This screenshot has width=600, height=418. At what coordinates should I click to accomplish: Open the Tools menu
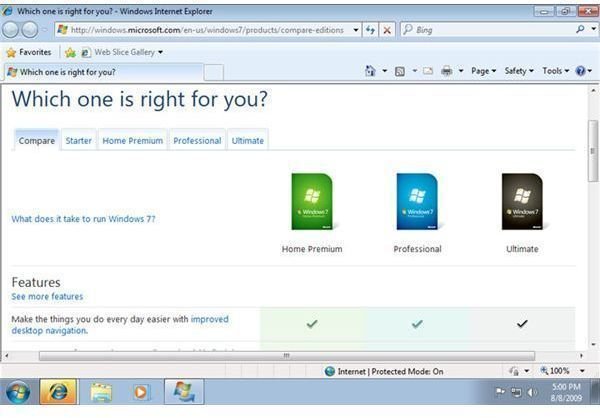(x=556, y=71)
